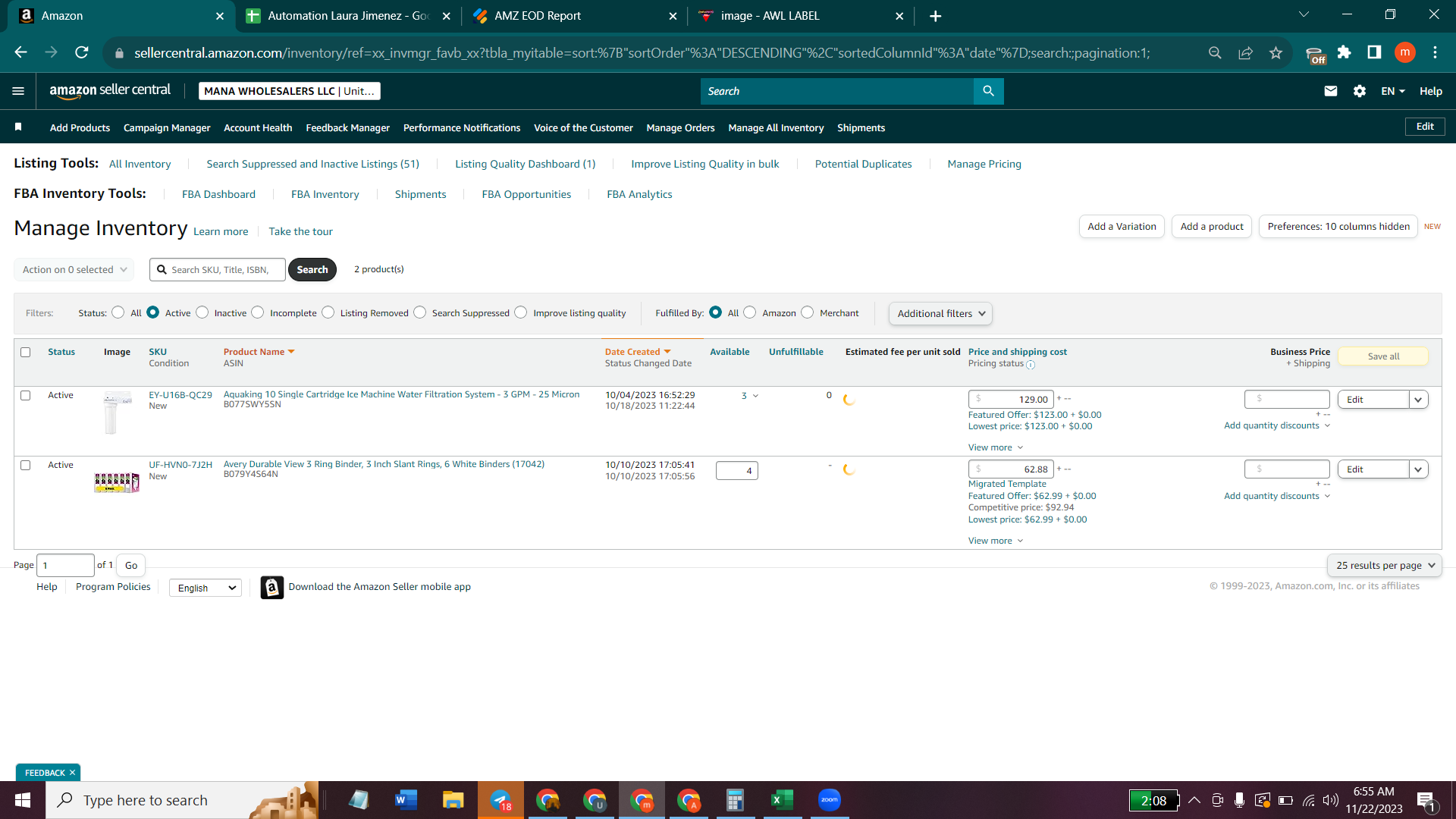
Task: Switch to the Automation Laura Jimenez tab
Action: click(x=349, y=16)
